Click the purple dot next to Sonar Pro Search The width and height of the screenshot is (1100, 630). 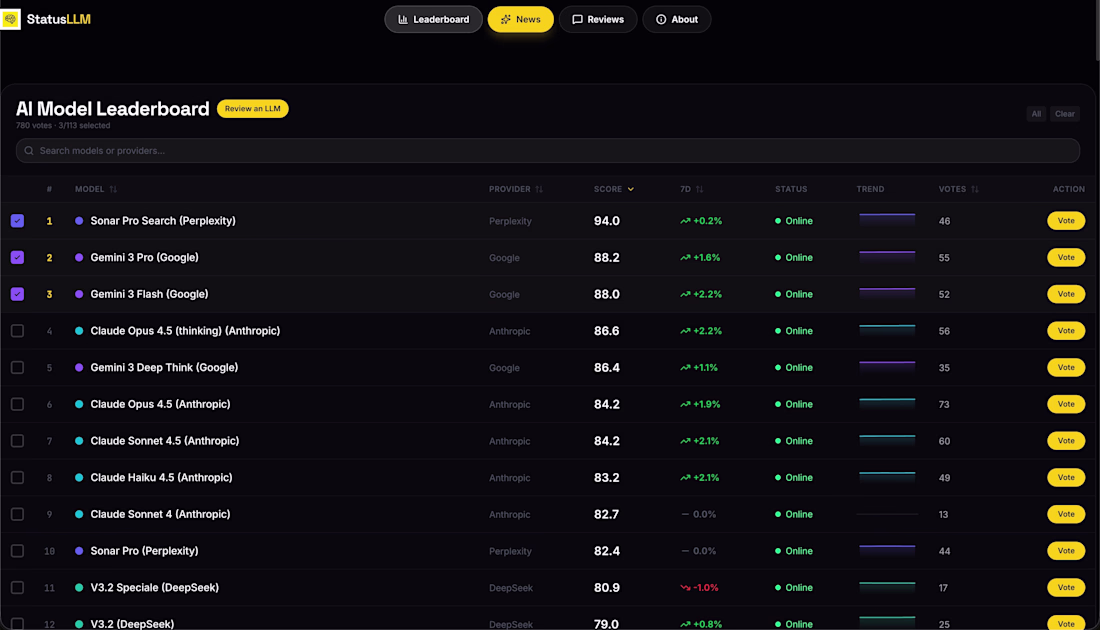tap(79, 221)
